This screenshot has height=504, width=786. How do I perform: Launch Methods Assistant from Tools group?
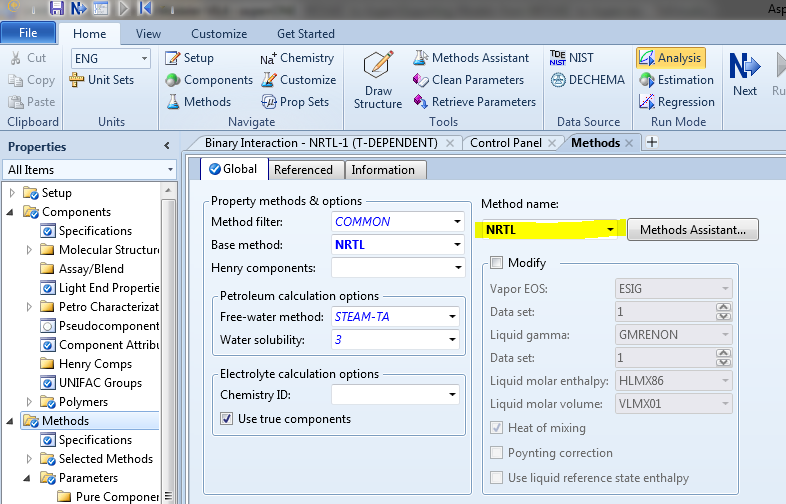[x=471, y=58]
